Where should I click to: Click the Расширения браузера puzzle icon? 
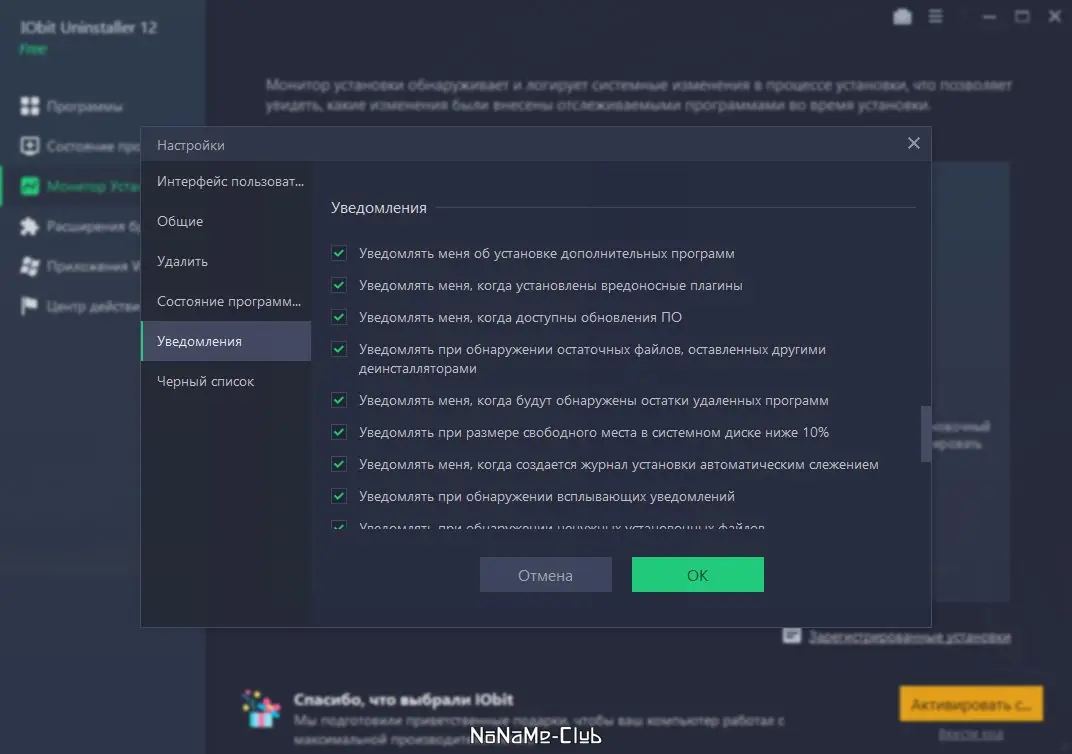point(29,226)
